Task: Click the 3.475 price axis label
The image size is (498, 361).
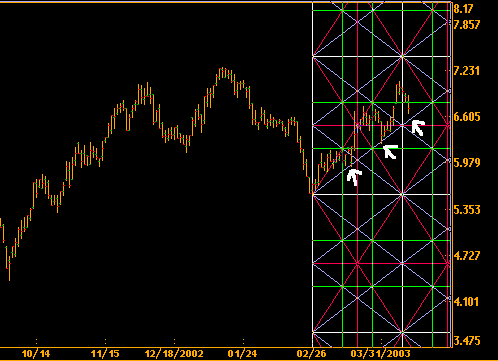Action: point(467,341)
